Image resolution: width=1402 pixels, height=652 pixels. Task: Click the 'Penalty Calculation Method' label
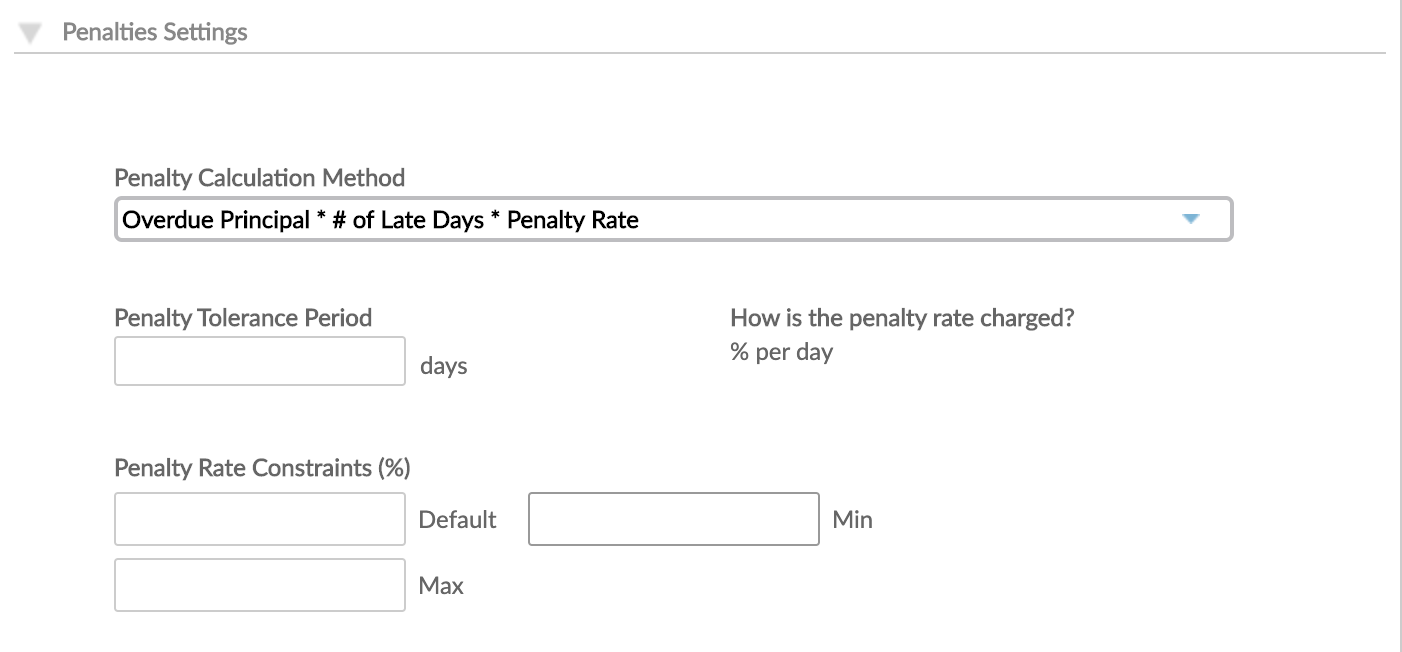click(260, 177)
